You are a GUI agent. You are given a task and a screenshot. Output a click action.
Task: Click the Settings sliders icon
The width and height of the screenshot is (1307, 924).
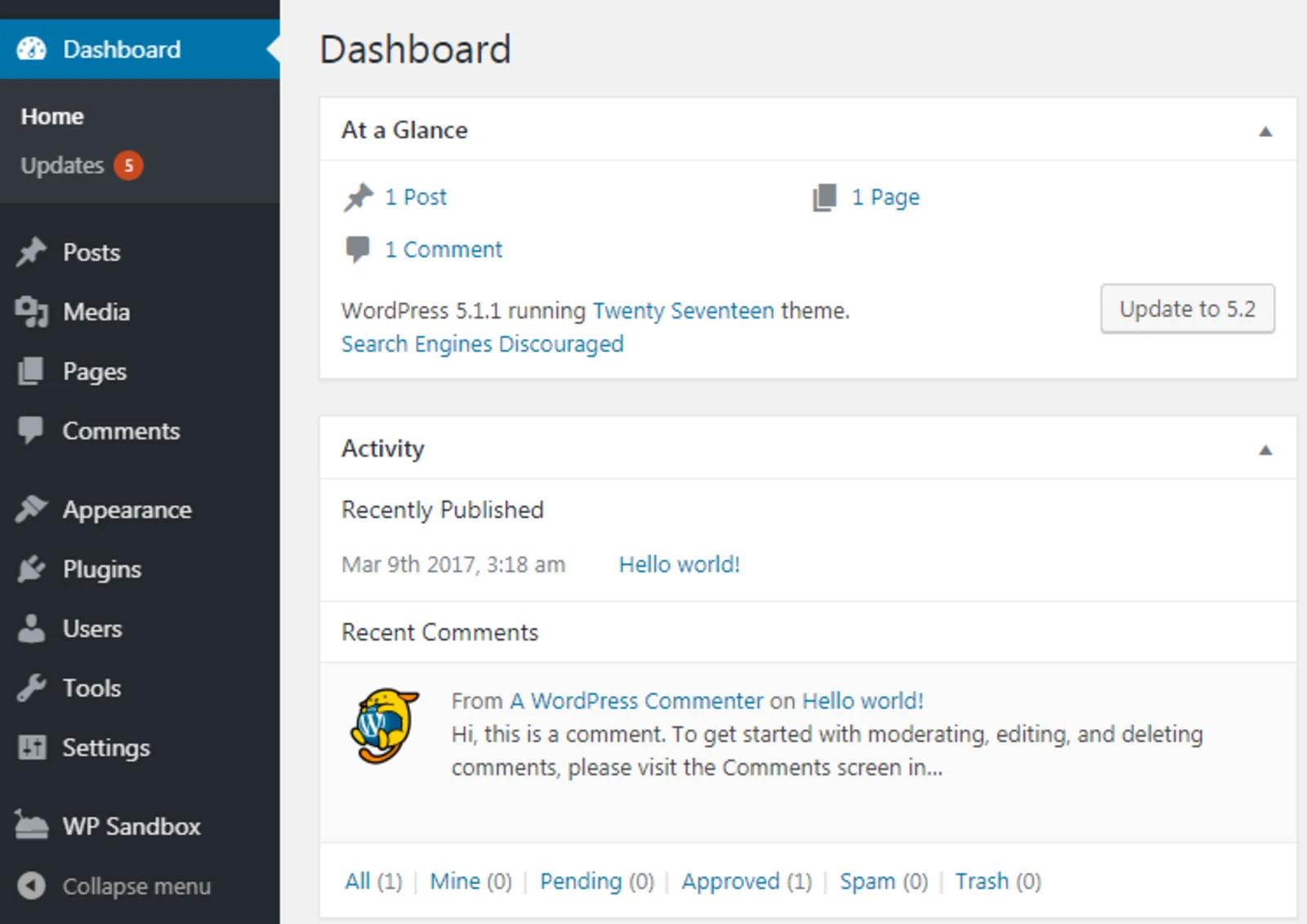[x=32, y=748]
